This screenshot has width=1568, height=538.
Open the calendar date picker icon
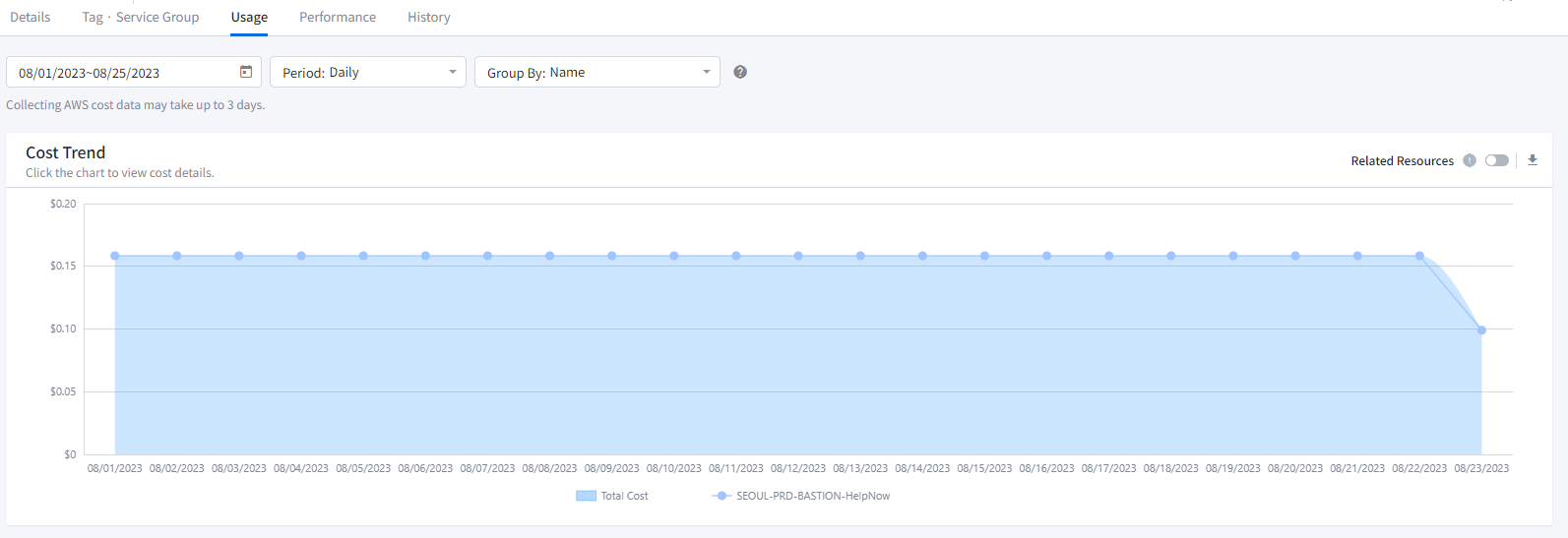[246, 72]
